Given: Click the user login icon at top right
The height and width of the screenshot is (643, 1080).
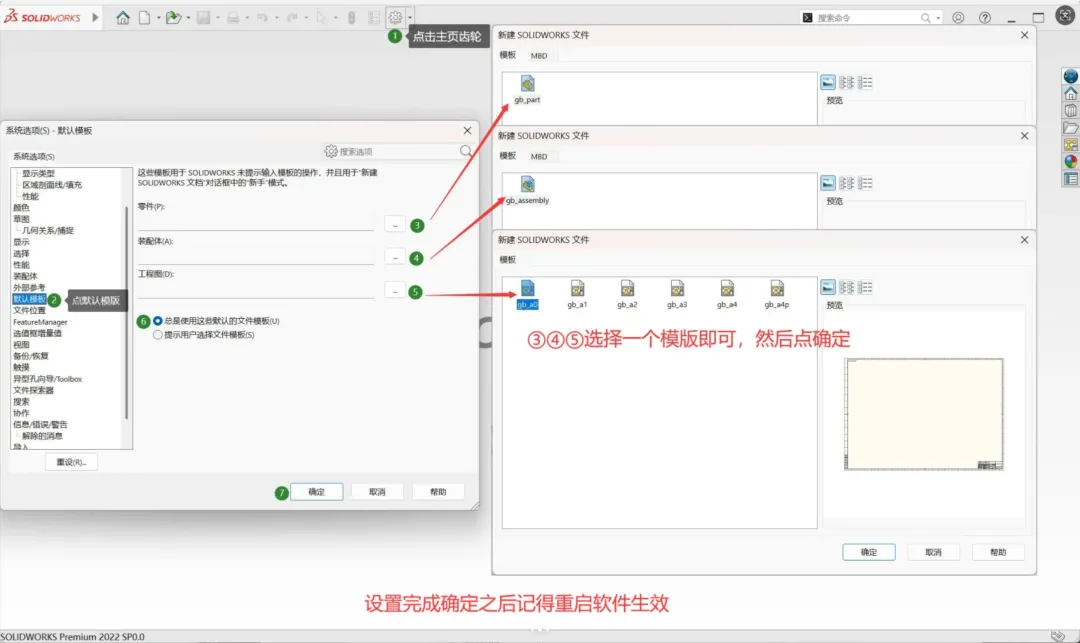Looking at the screenshot, I should click(958, 17).
